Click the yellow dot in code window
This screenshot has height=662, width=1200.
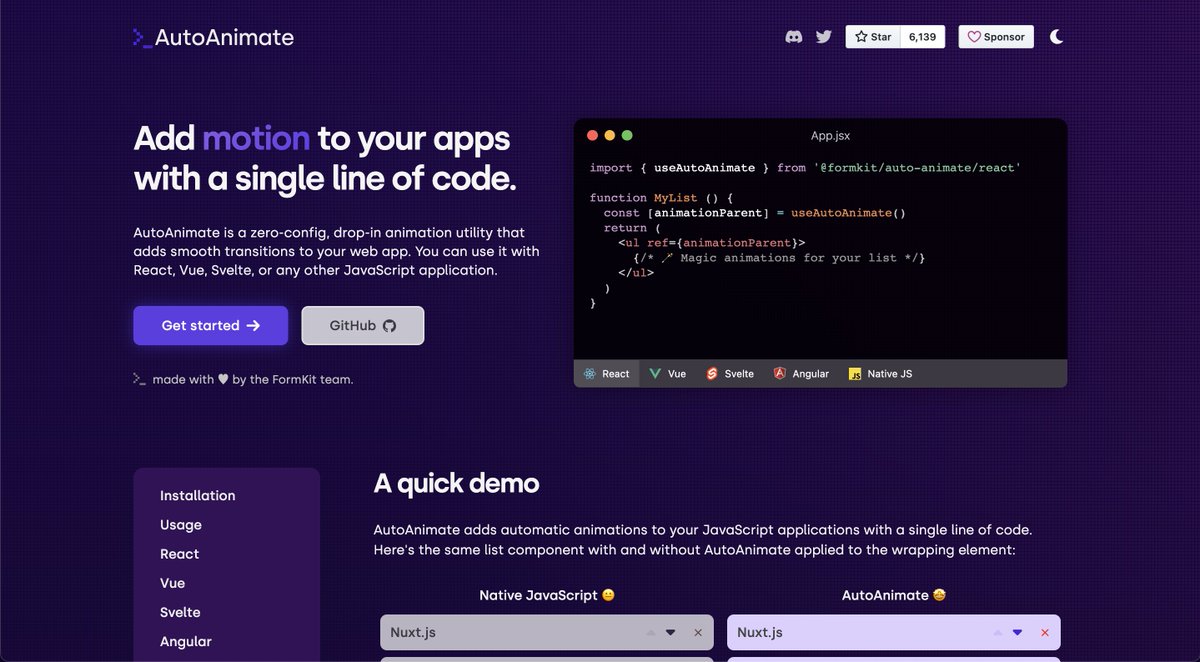609,135
